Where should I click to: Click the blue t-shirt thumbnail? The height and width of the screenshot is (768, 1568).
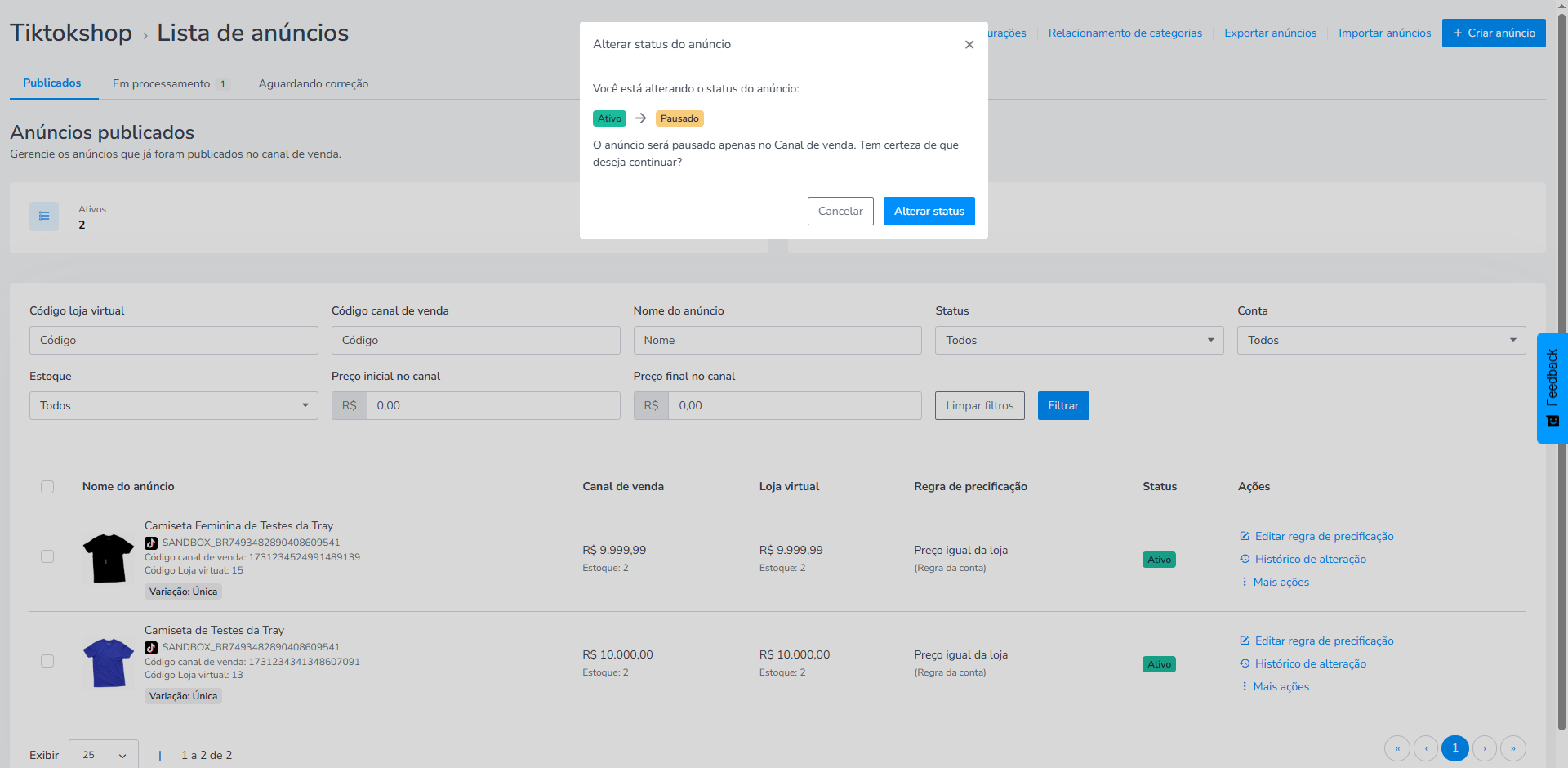point(108,663)
